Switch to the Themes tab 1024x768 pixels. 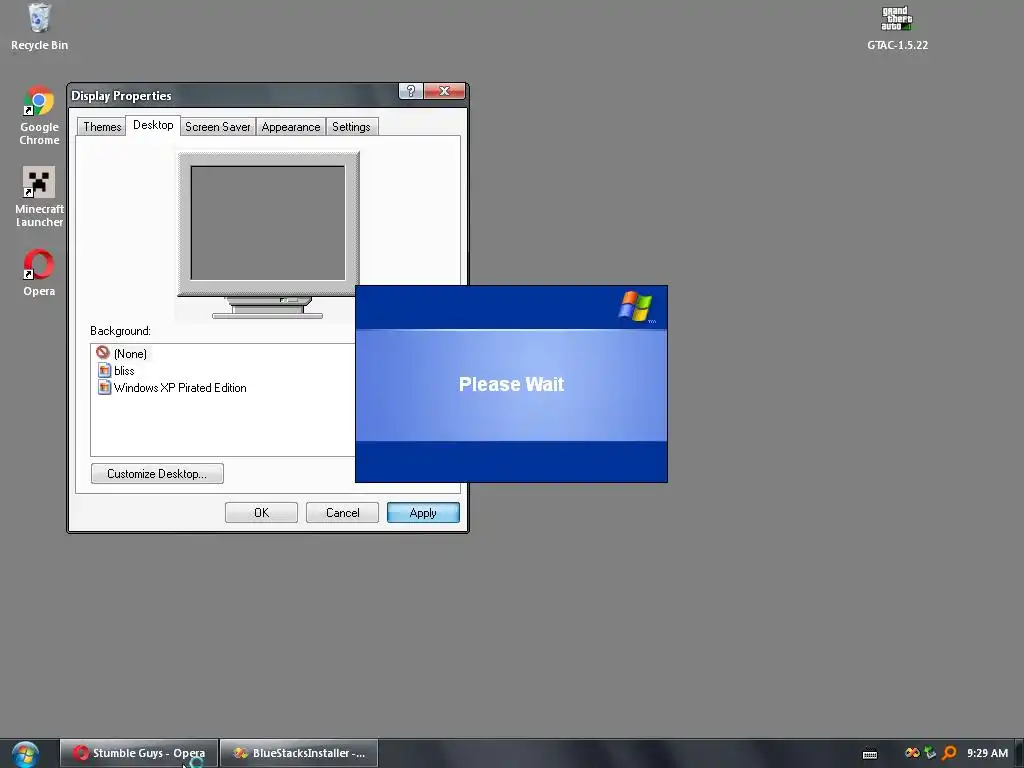click(102, 127)
